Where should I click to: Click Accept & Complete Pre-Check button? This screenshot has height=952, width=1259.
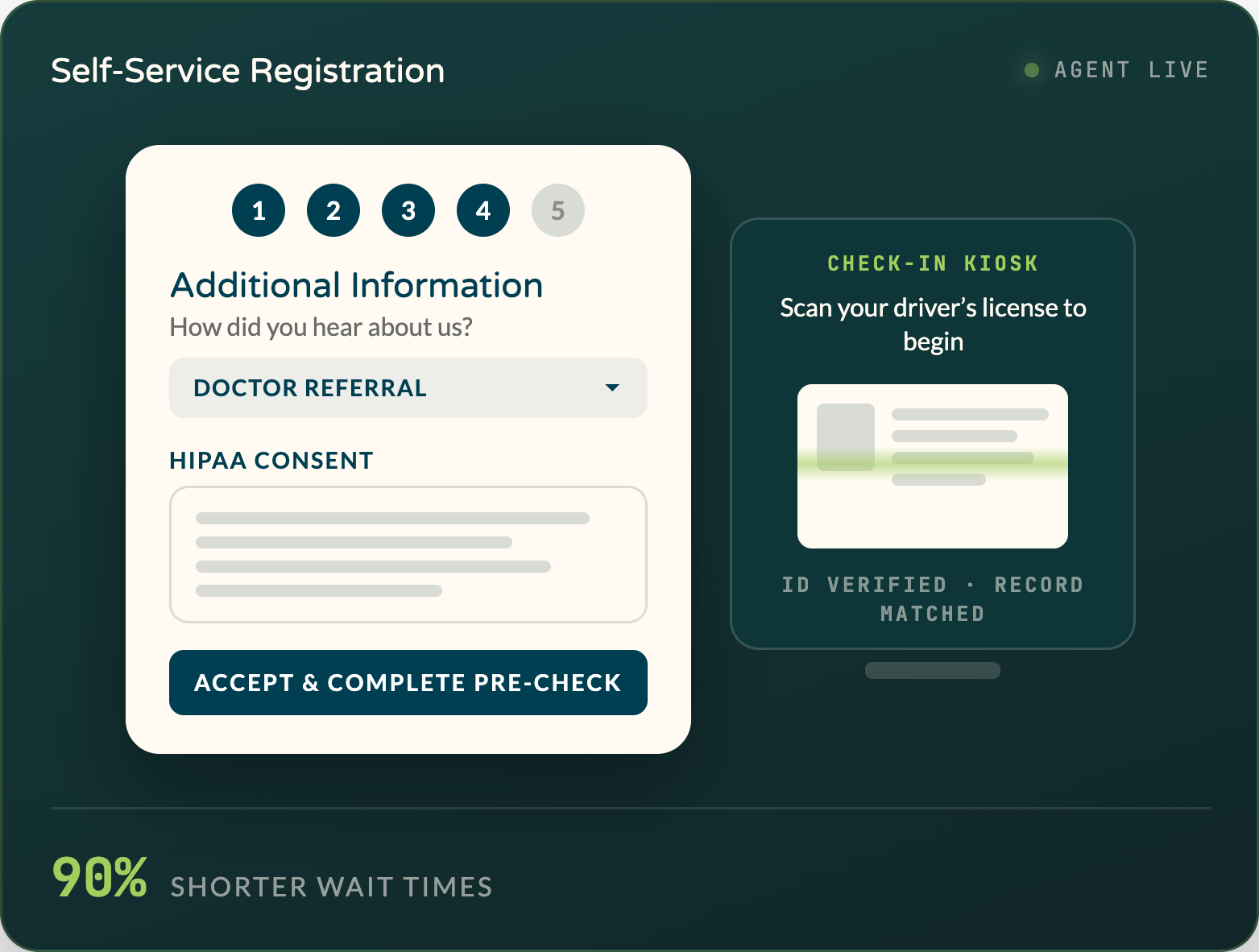pyautogui.click(x=408, y=682)
